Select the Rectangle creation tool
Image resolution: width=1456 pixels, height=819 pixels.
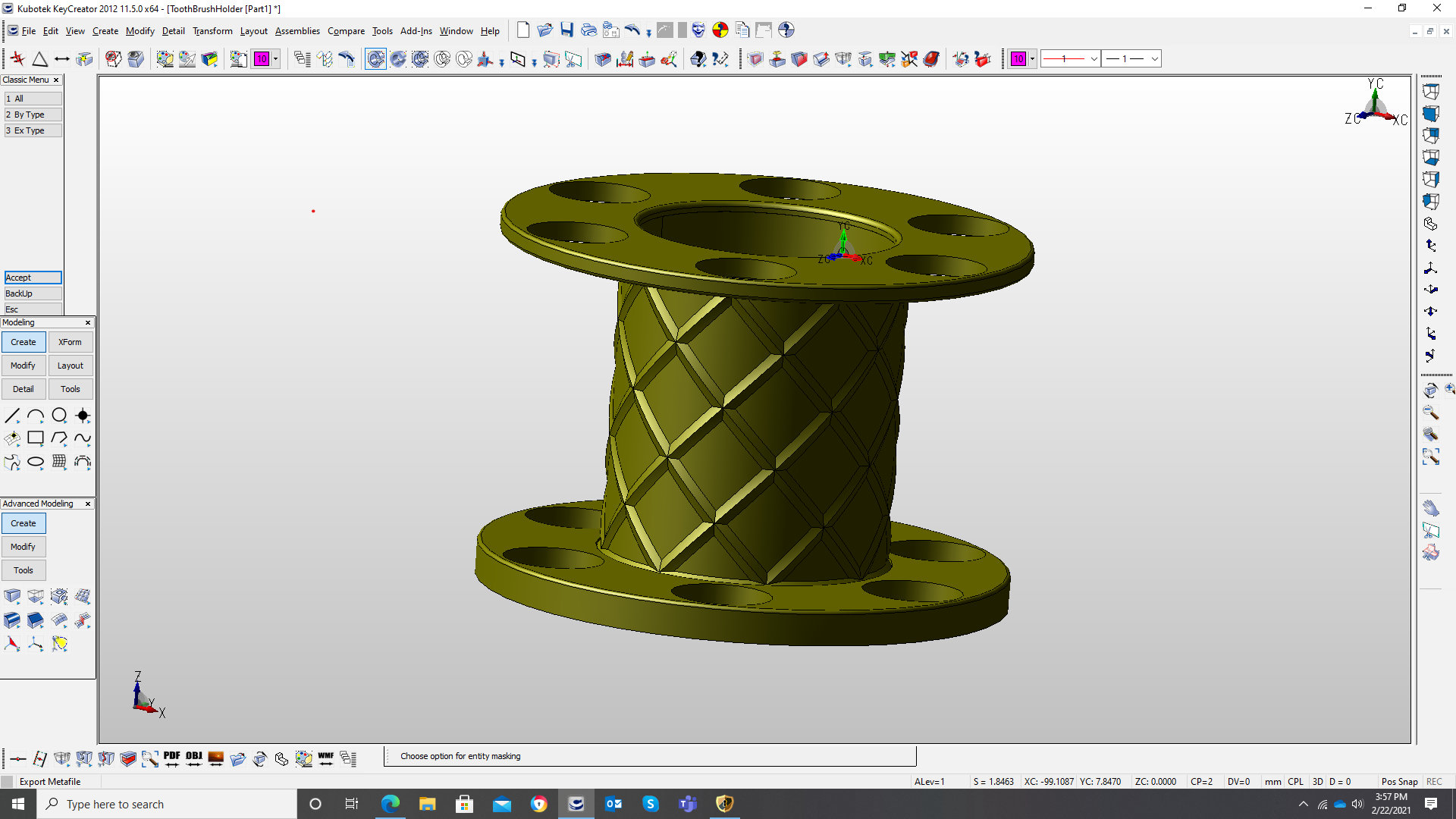36,438
